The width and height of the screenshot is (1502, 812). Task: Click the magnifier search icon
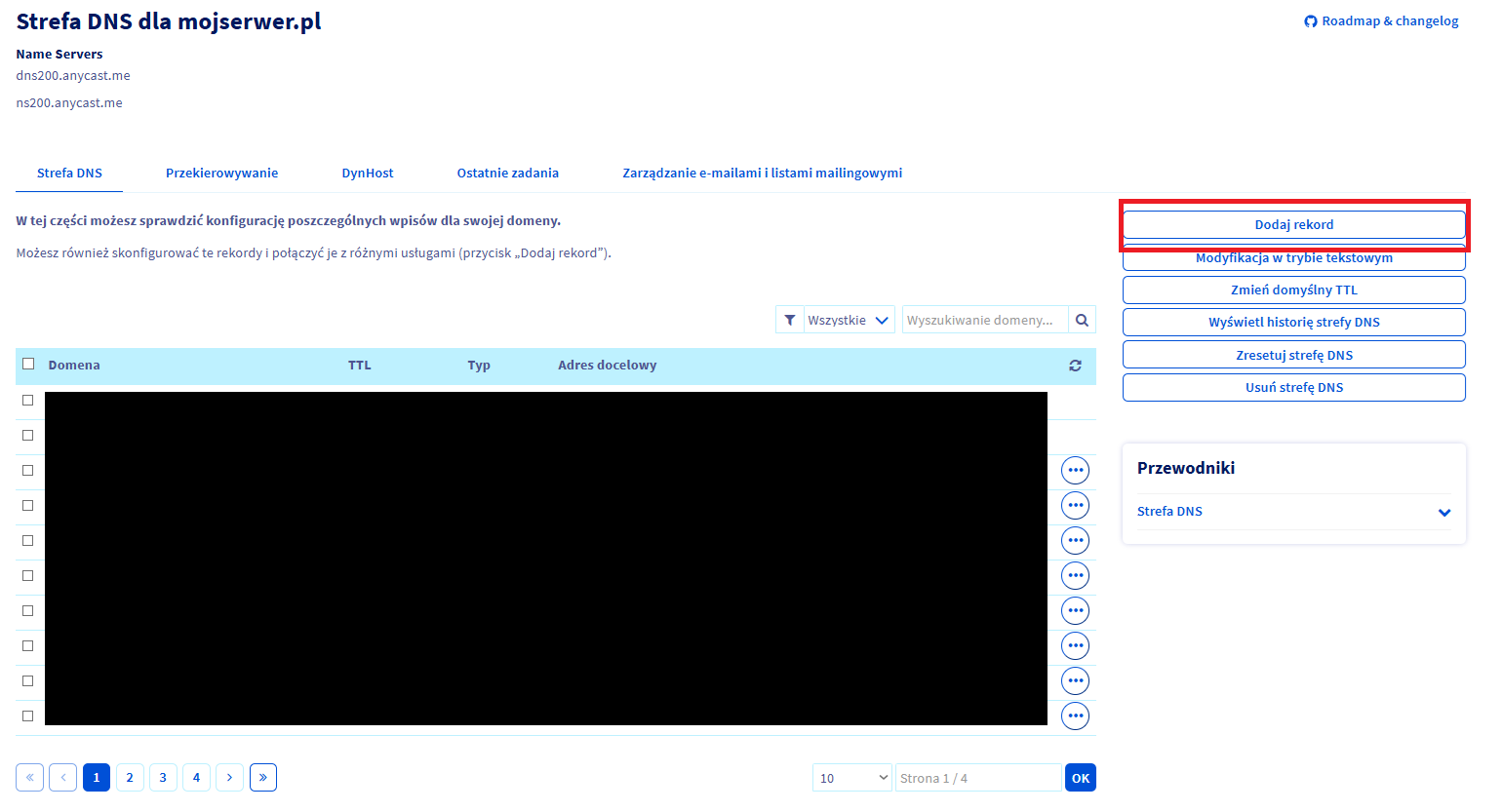click(1082, 320)
